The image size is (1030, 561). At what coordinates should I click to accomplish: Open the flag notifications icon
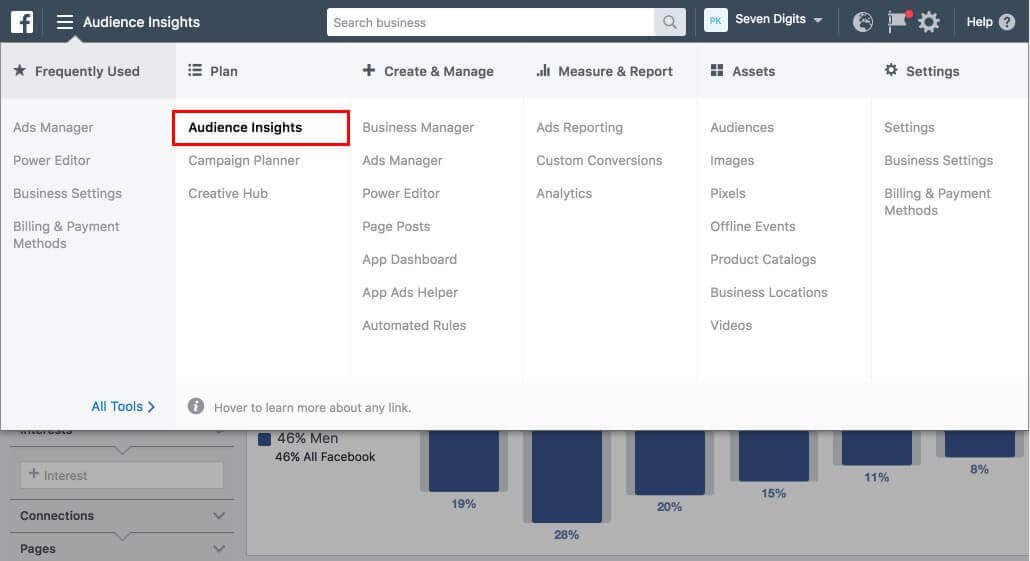(x=898, y=21)
